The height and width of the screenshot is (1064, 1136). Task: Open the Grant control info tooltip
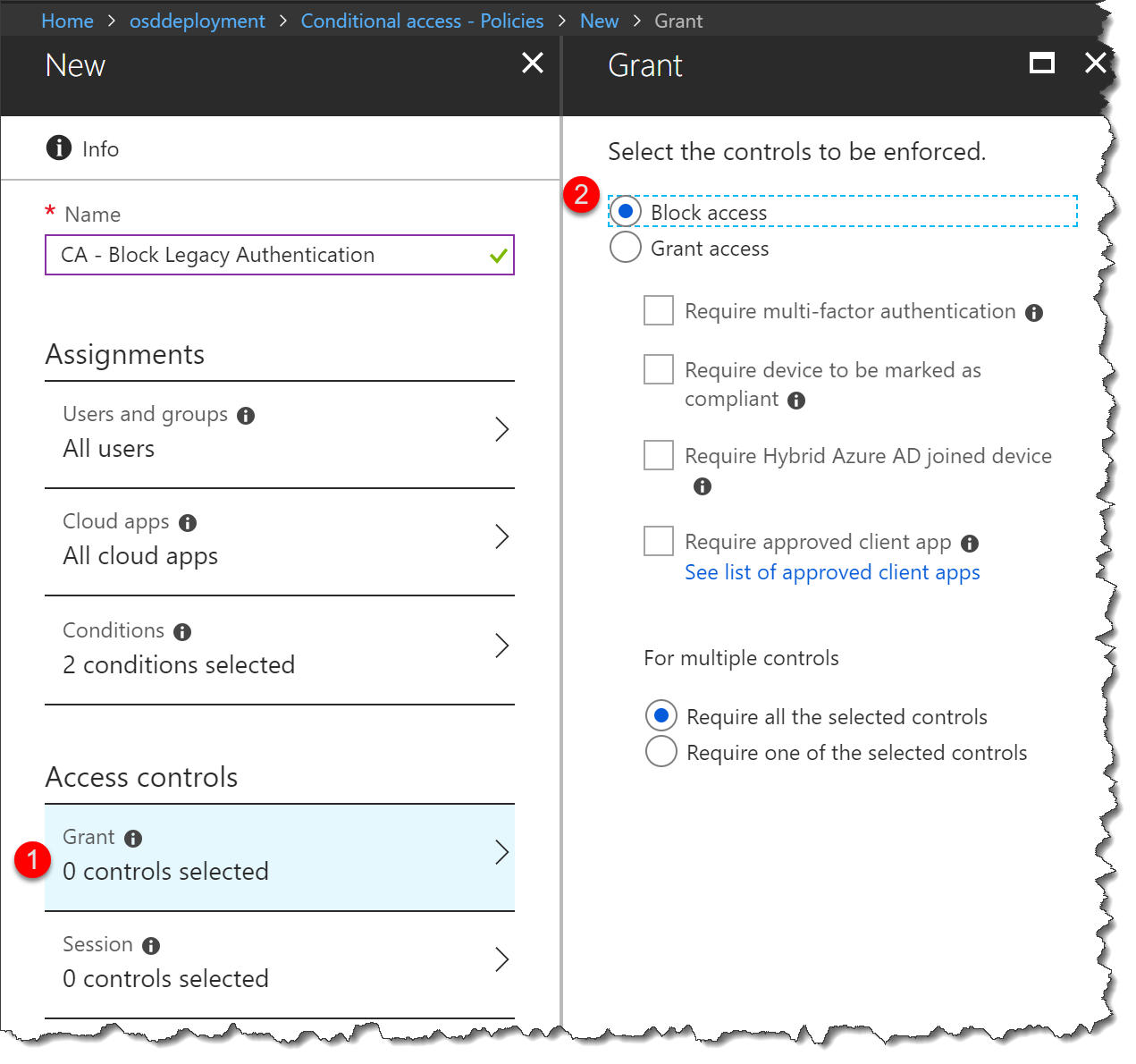133,837
